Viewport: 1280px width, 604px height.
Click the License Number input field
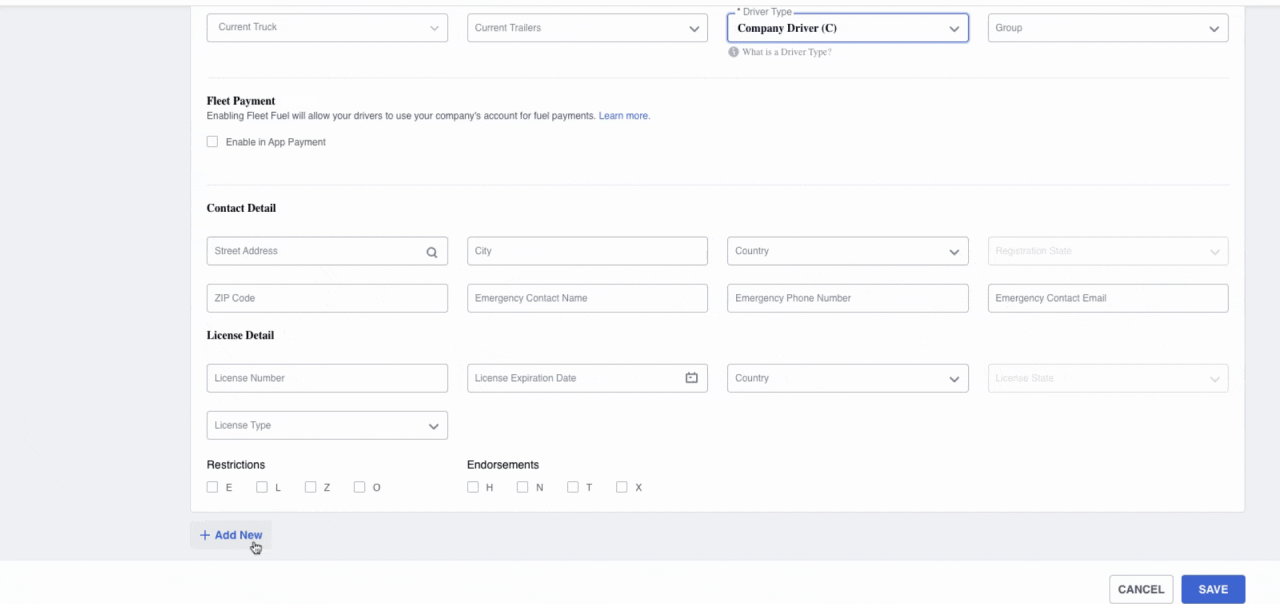point(327,378)
